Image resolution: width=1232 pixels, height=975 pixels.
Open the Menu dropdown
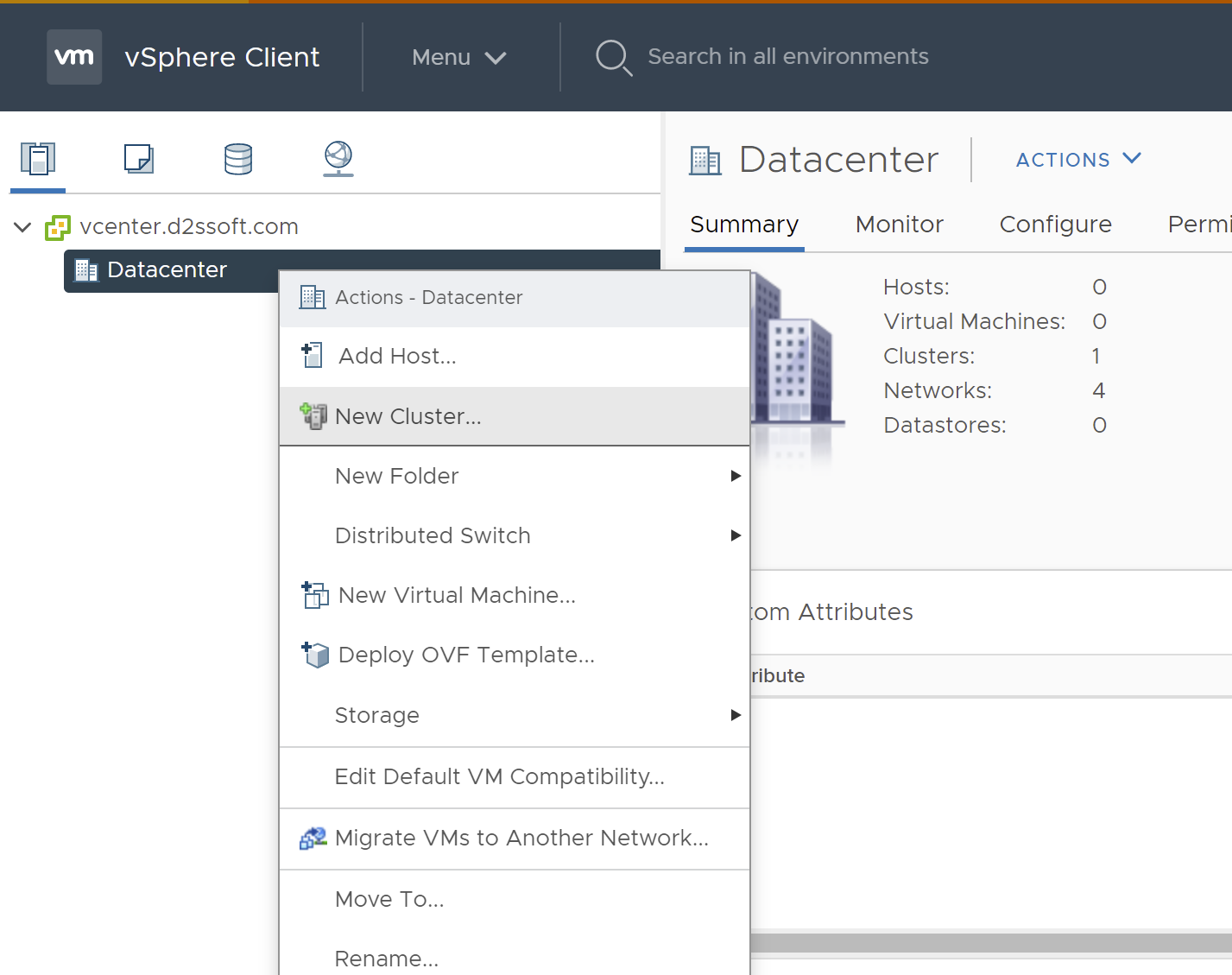[458, 57]
